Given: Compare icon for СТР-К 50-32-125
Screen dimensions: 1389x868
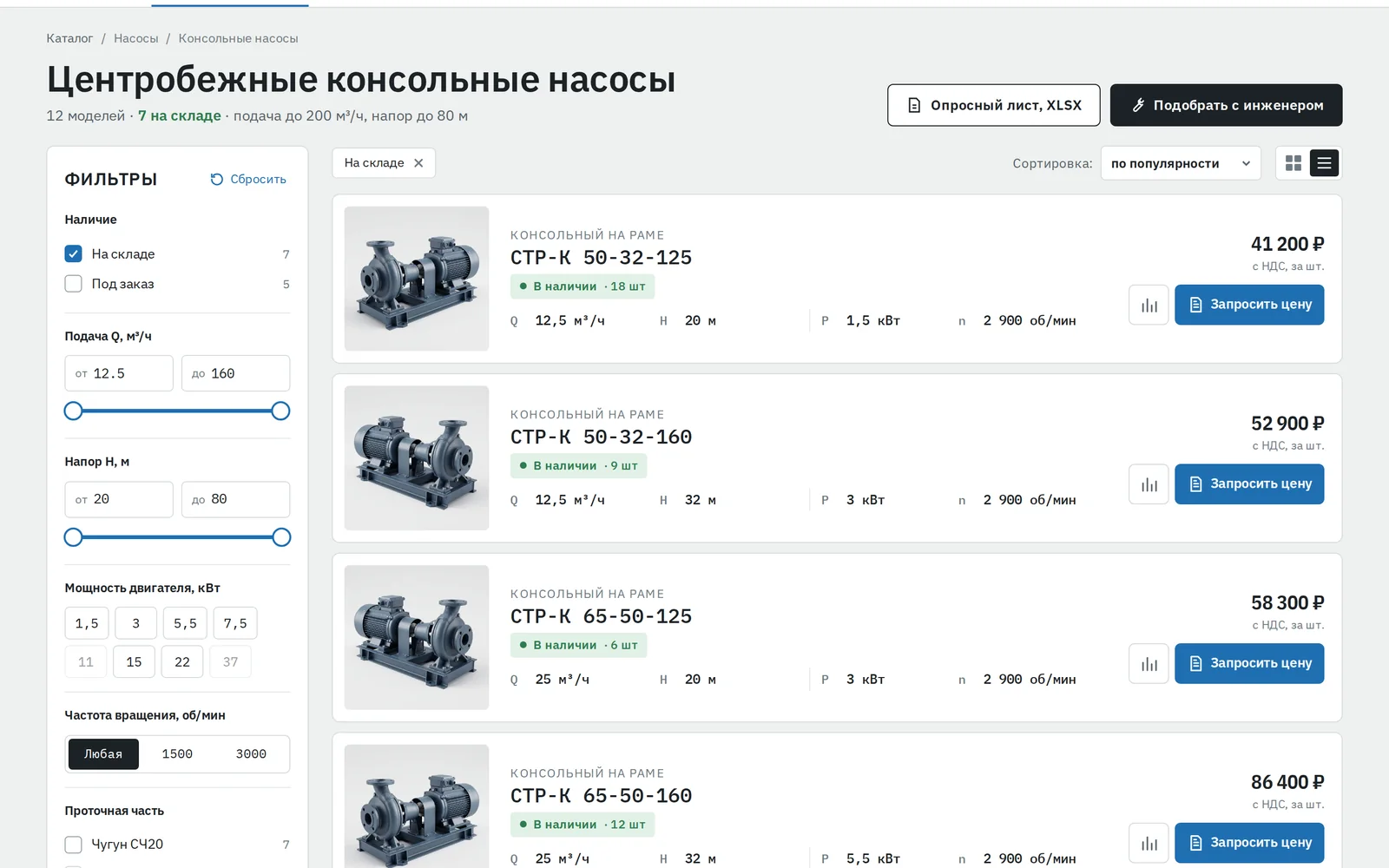Looking at the screenshot, I should coord(1149,305).
